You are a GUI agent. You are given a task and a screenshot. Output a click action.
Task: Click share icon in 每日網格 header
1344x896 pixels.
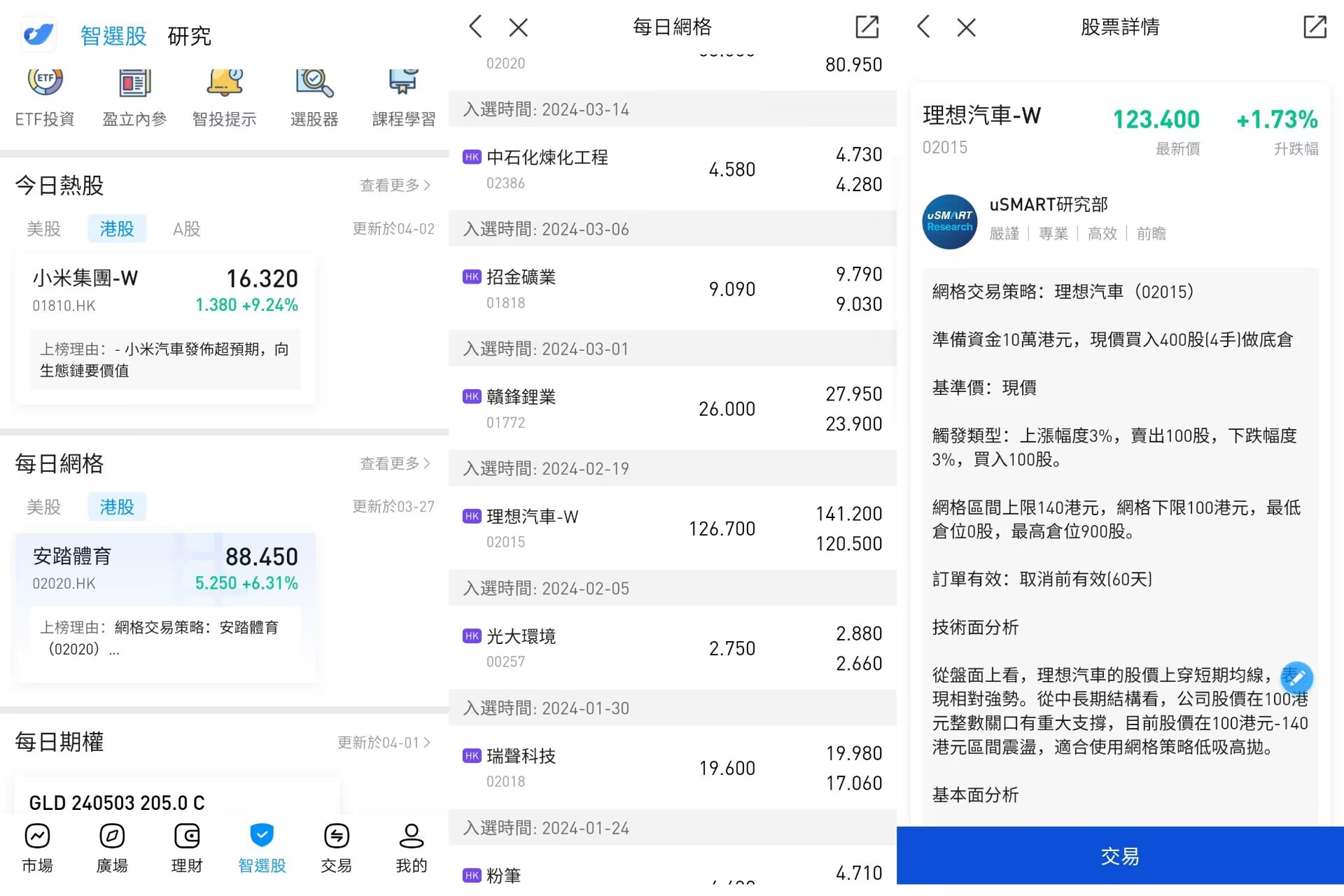tap(867, 27)
